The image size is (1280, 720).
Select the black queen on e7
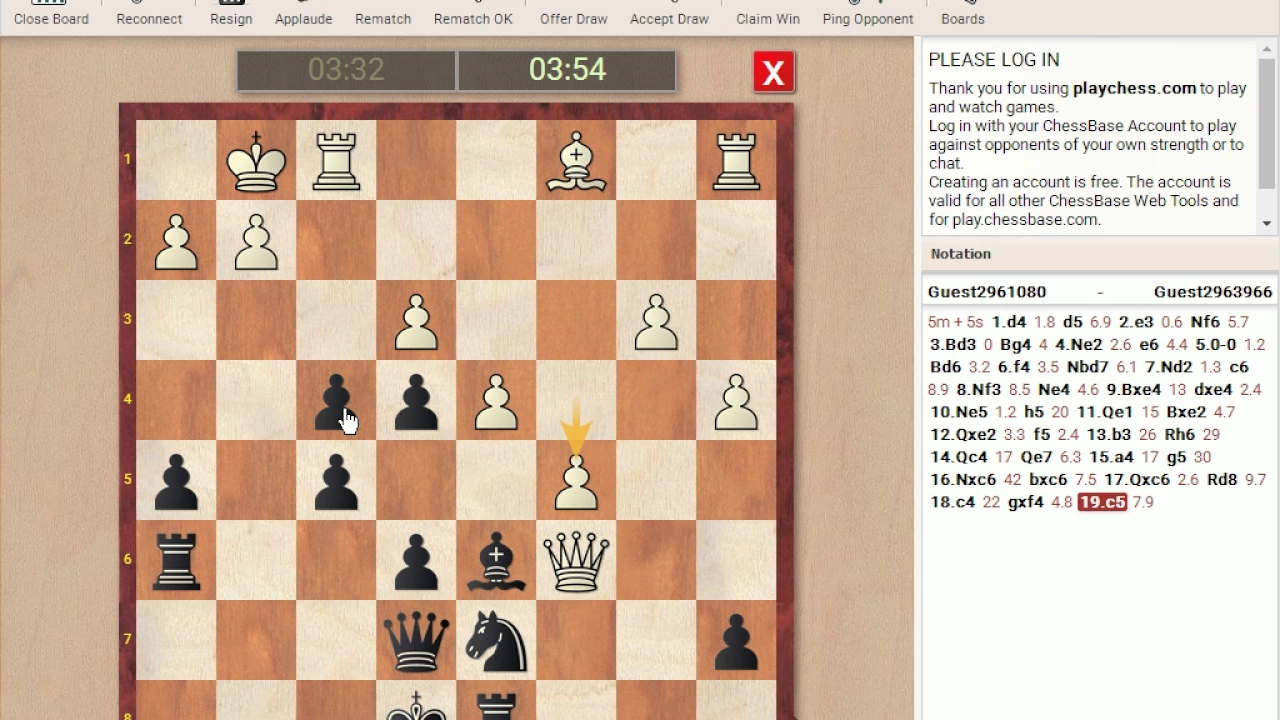pos(416,641)
